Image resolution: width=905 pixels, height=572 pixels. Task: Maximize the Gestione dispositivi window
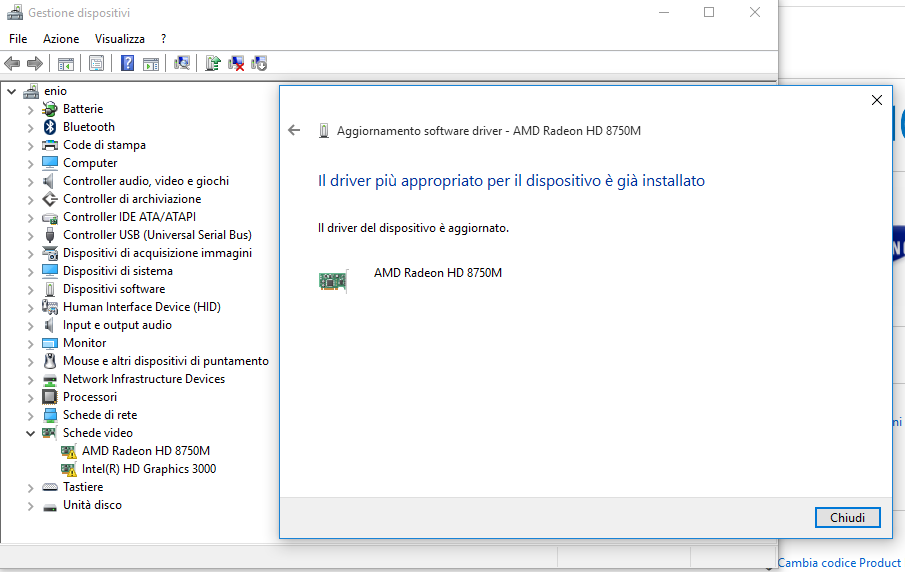pyautogui.click(x=709, y=12)
